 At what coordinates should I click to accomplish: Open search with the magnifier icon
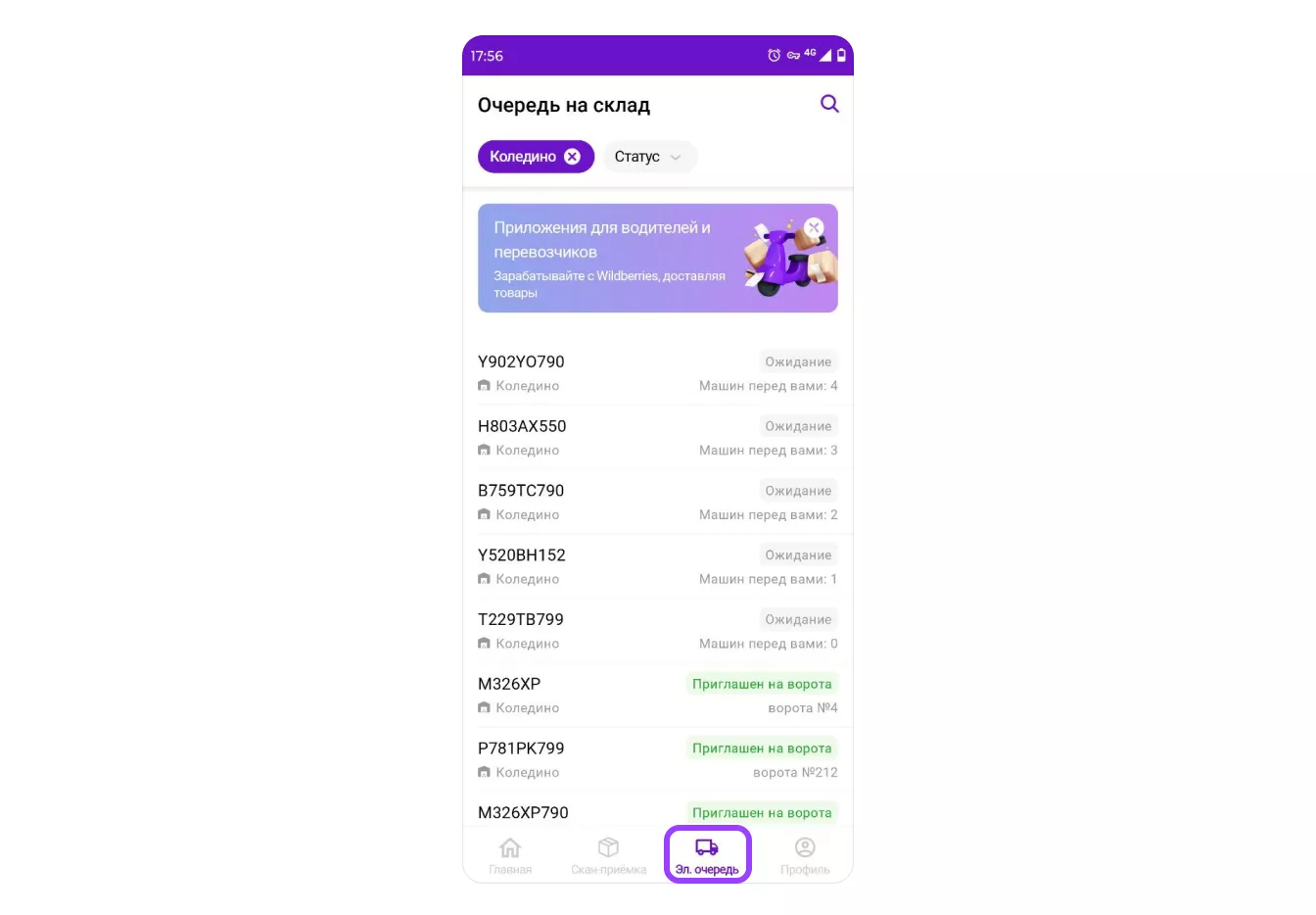click(x=829, y=104)
